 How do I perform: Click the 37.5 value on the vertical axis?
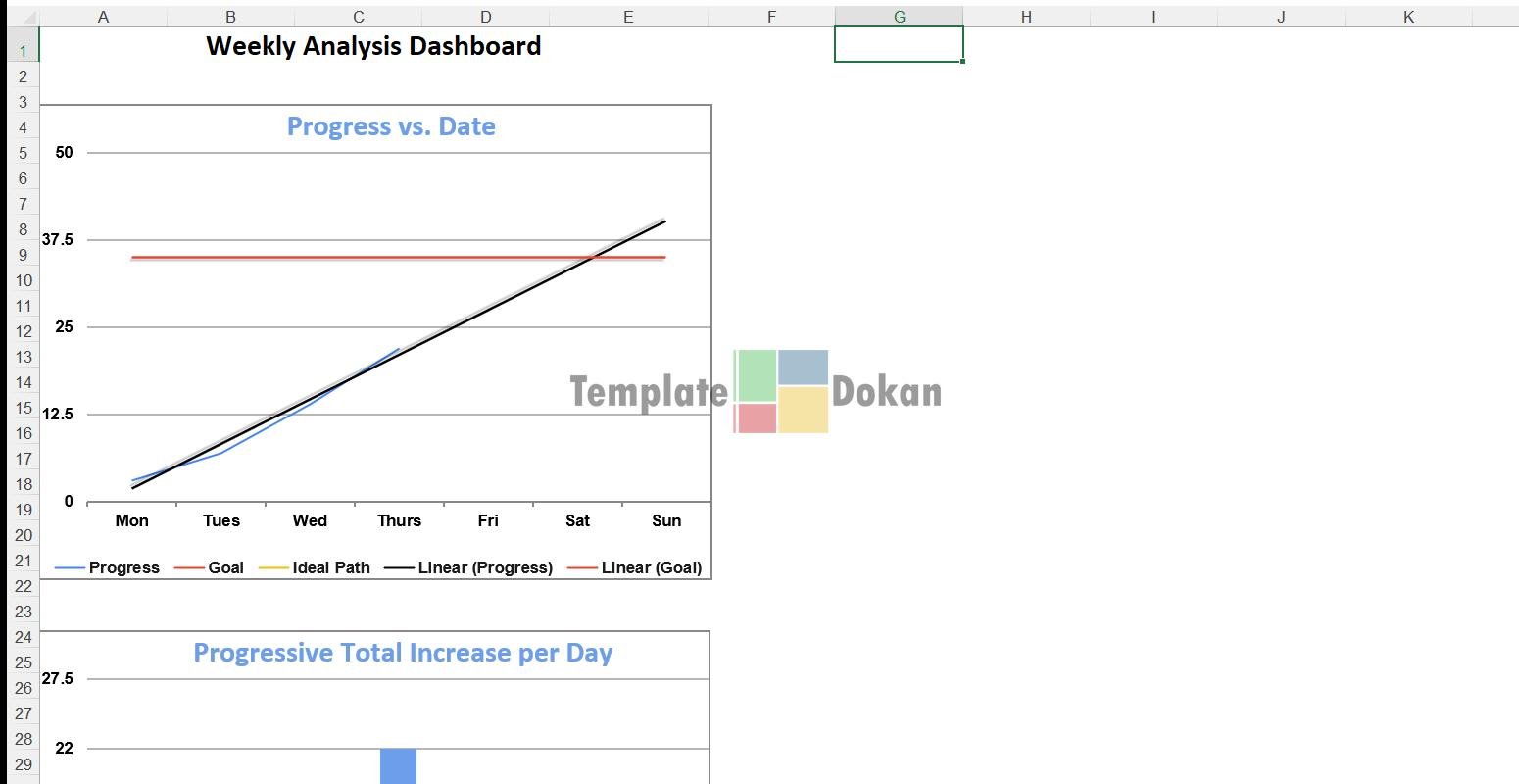[57, 240]
